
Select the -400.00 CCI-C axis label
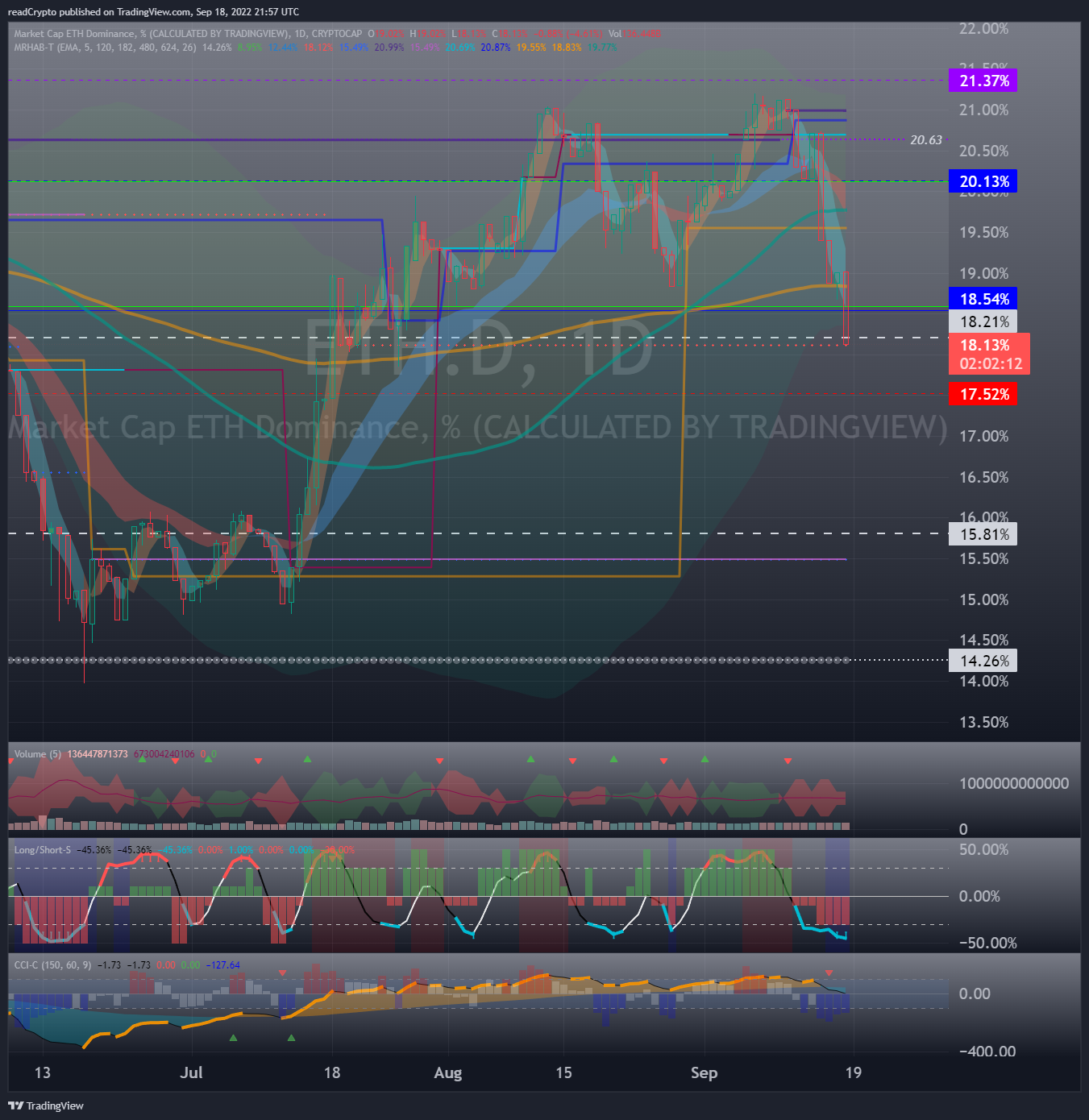(x=987, y=1052)
